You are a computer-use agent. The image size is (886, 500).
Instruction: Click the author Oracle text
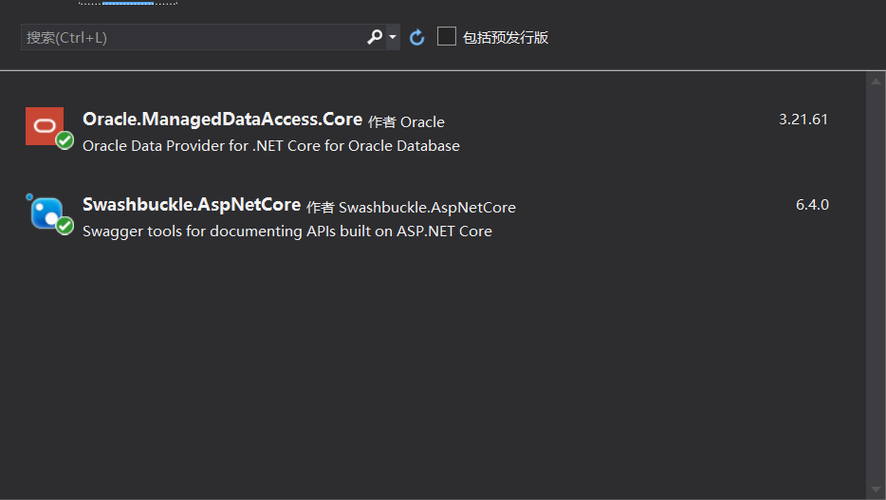pyautogui.click(x=422, y=122)
